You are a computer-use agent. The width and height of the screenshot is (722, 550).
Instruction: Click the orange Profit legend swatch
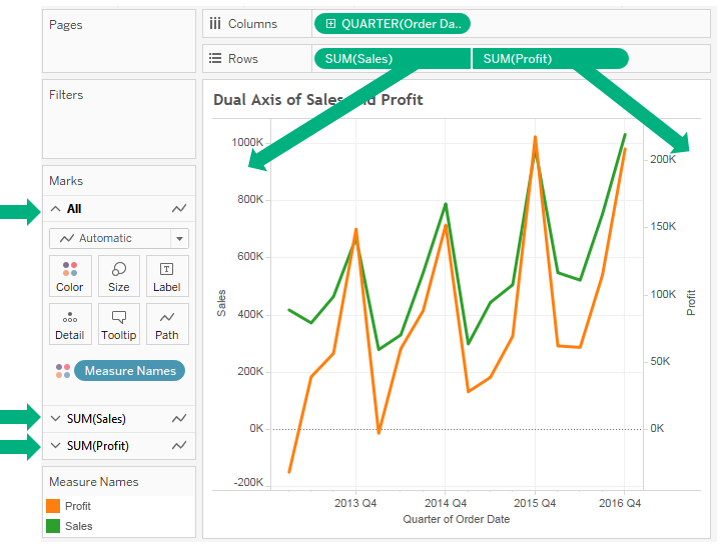coord(53,506)
